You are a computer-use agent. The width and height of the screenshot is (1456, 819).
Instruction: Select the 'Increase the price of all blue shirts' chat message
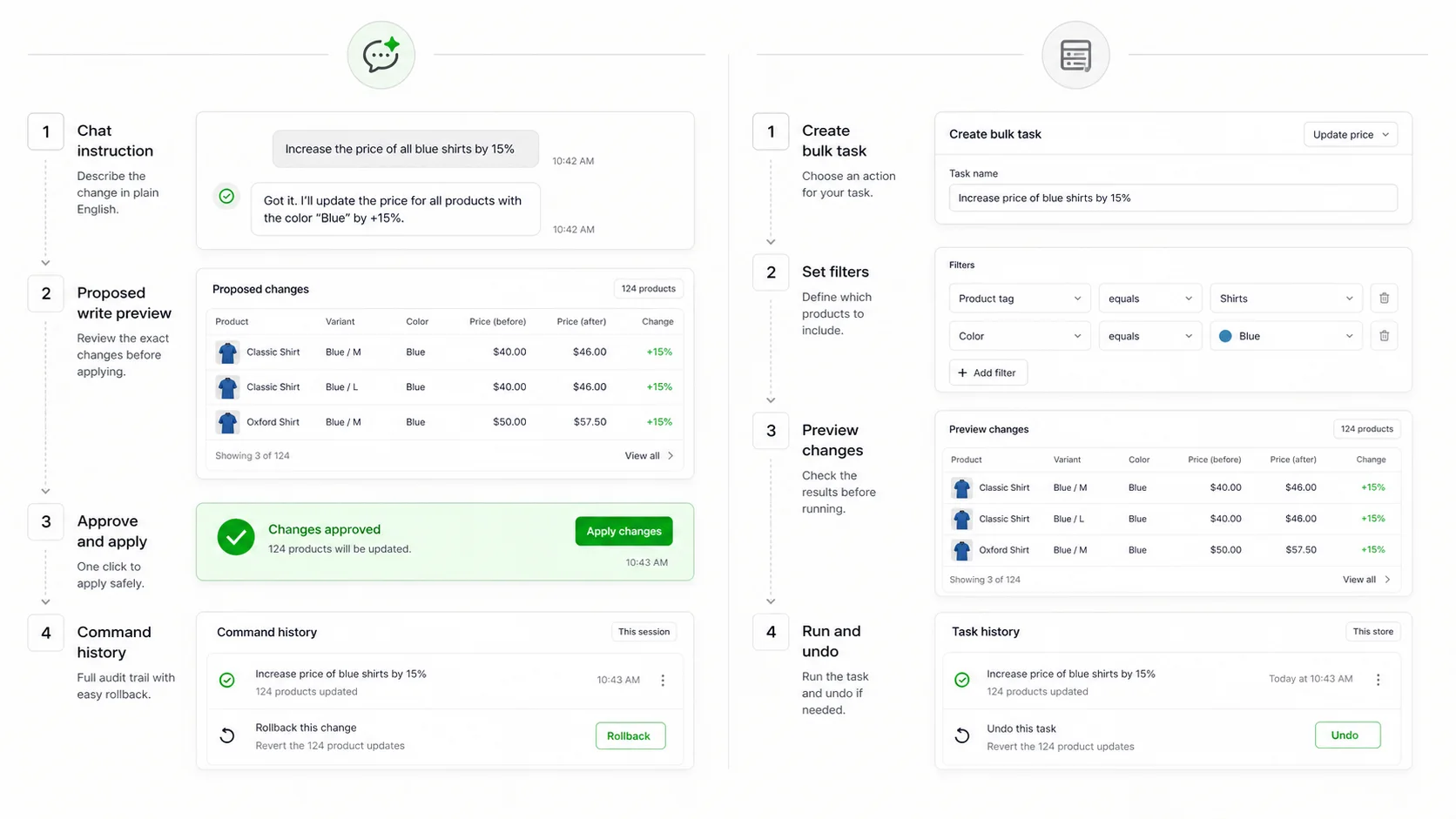click(x=405, y=149)
